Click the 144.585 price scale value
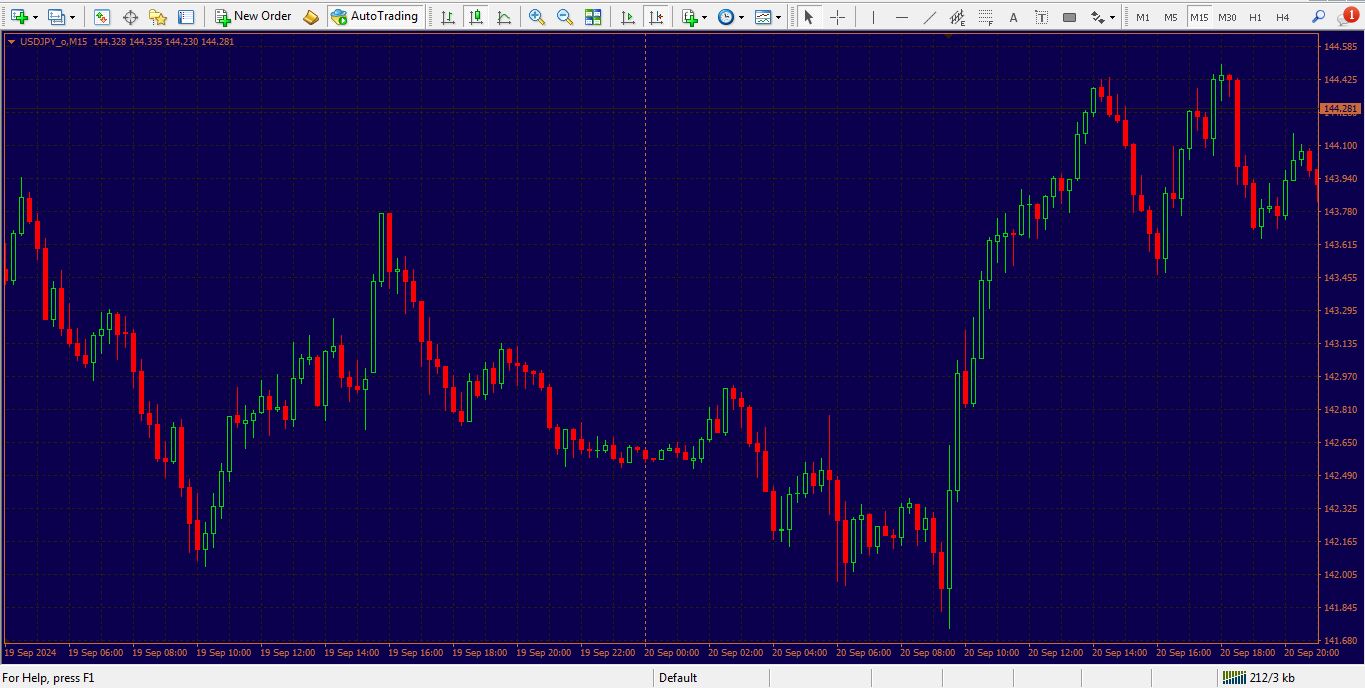1365x688 pixels. click(x=1340, y=47)
